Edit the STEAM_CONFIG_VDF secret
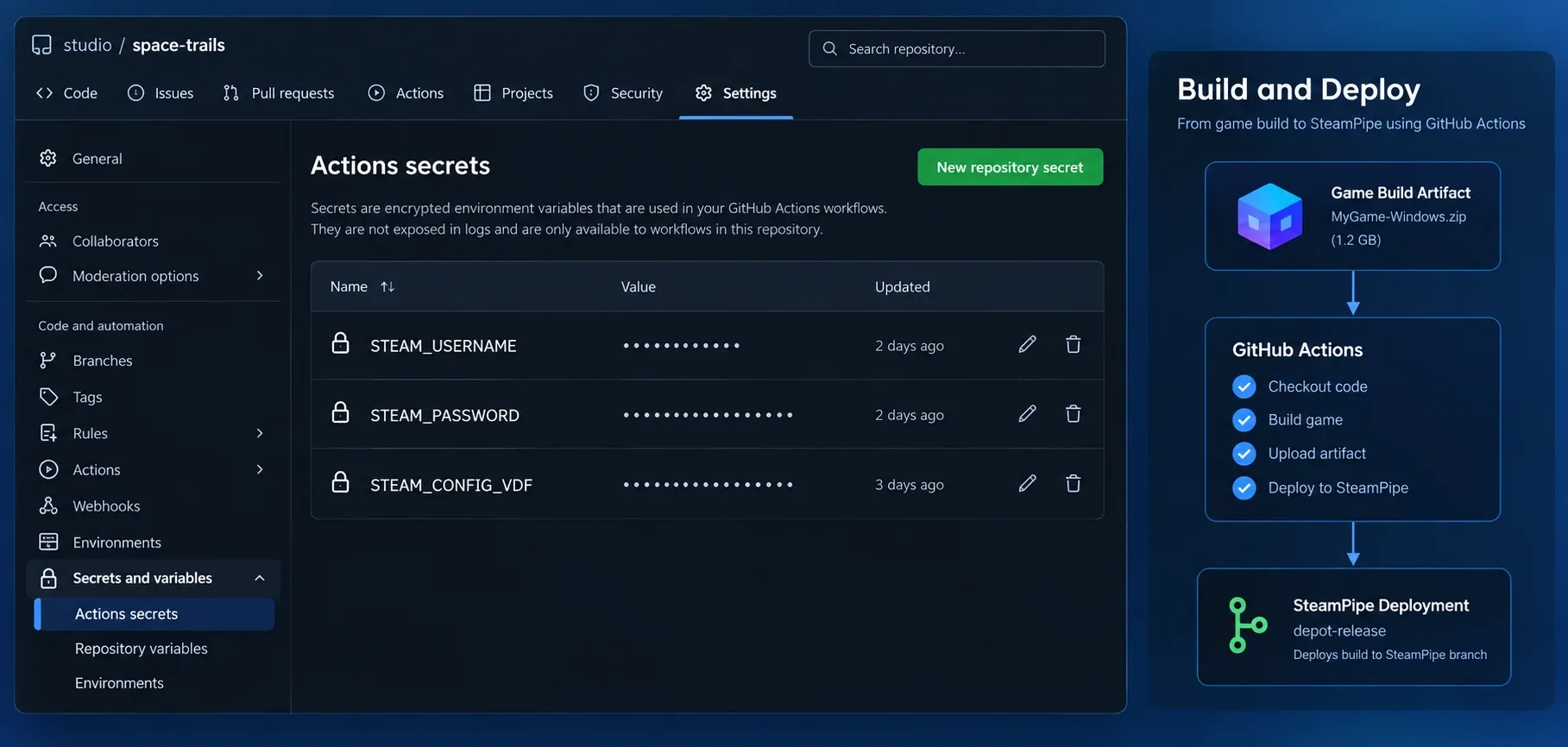The image size is (1568, 747). tap(1027, 484)
